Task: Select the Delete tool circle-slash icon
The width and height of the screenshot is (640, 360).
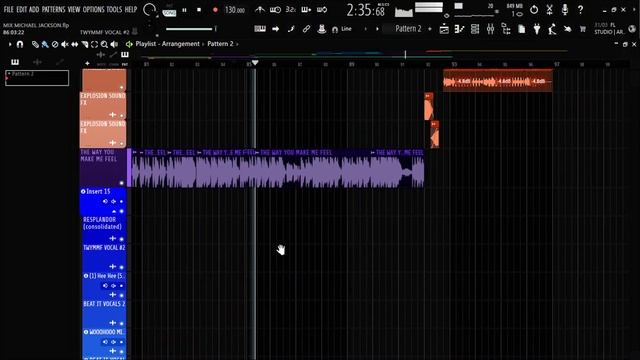Action: pyautogui.click(x=55, y=44)
